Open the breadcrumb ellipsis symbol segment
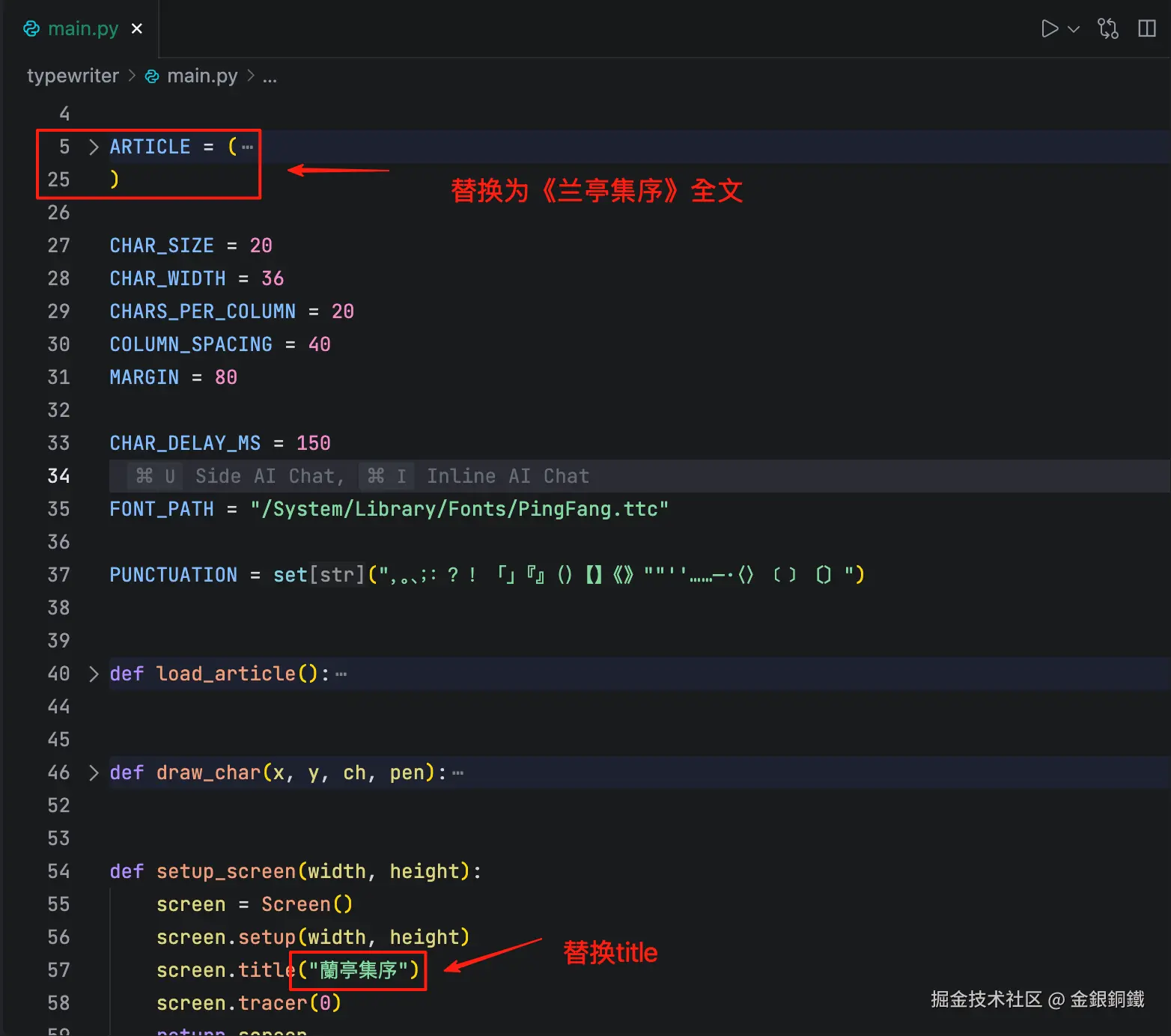The height and width of the screenshot is (1036, 1171). (x=270, y=76)
